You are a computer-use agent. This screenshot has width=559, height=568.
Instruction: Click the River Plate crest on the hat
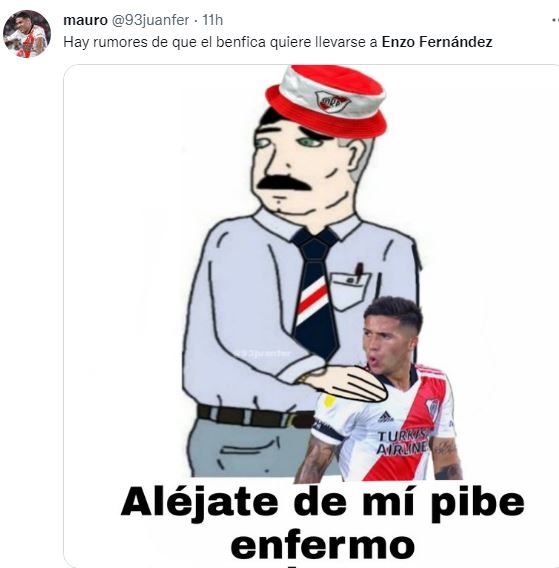pyautogui.click(x=333, y=101)
